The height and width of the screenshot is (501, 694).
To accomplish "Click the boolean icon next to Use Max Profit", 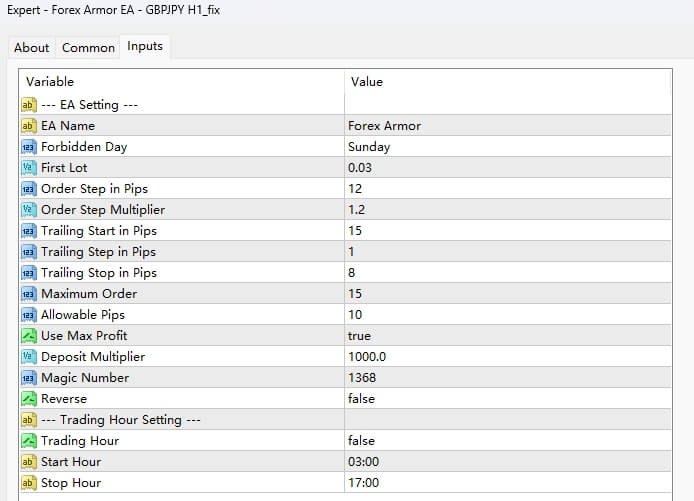I will click(28, 336).
